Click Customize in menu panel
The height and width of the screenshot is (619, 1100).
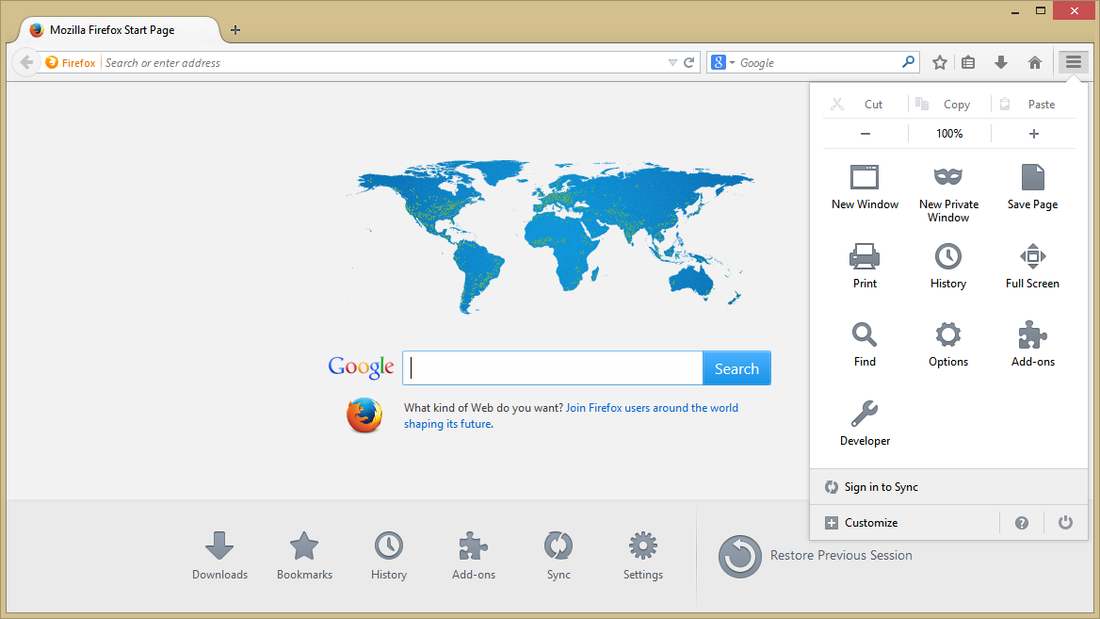click(x=904, y=523)
